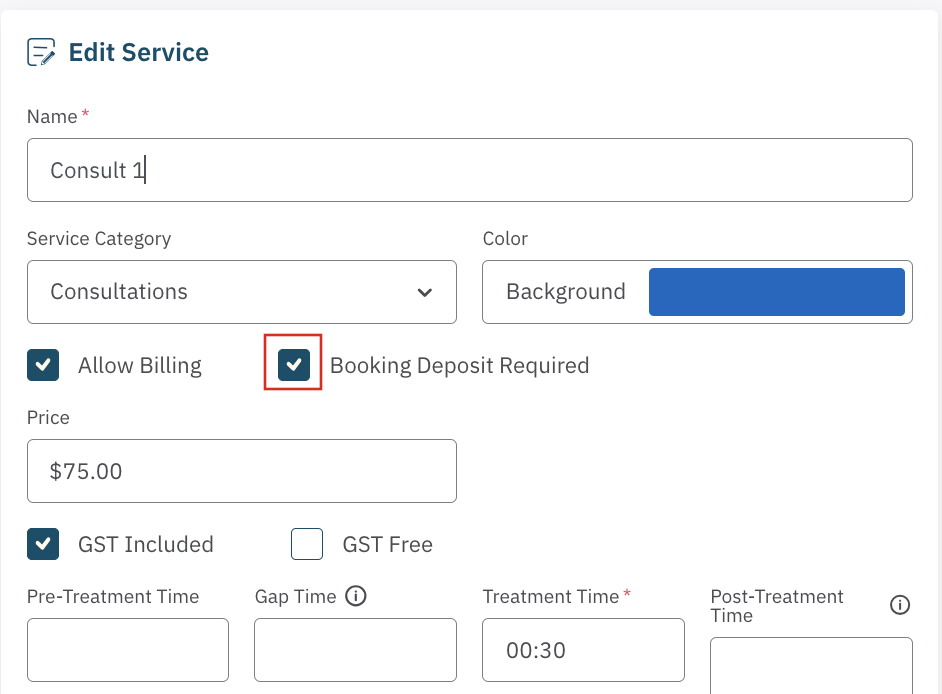Click the 'Edit Service' heading text

(138, 53)
